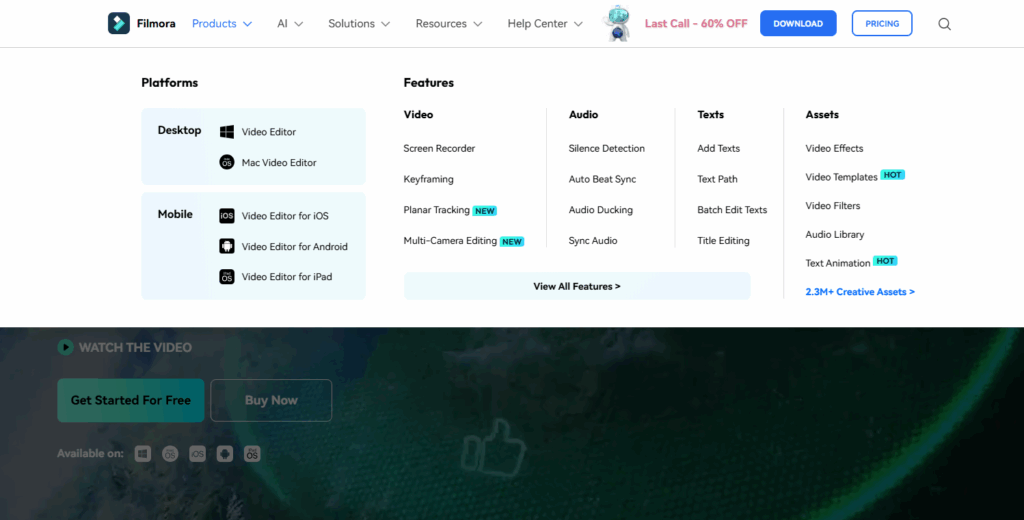Expand the AI menu chevron
The height and width of the screenshot is (520, 1024).
pyautogui.click(x=298, y=24)
